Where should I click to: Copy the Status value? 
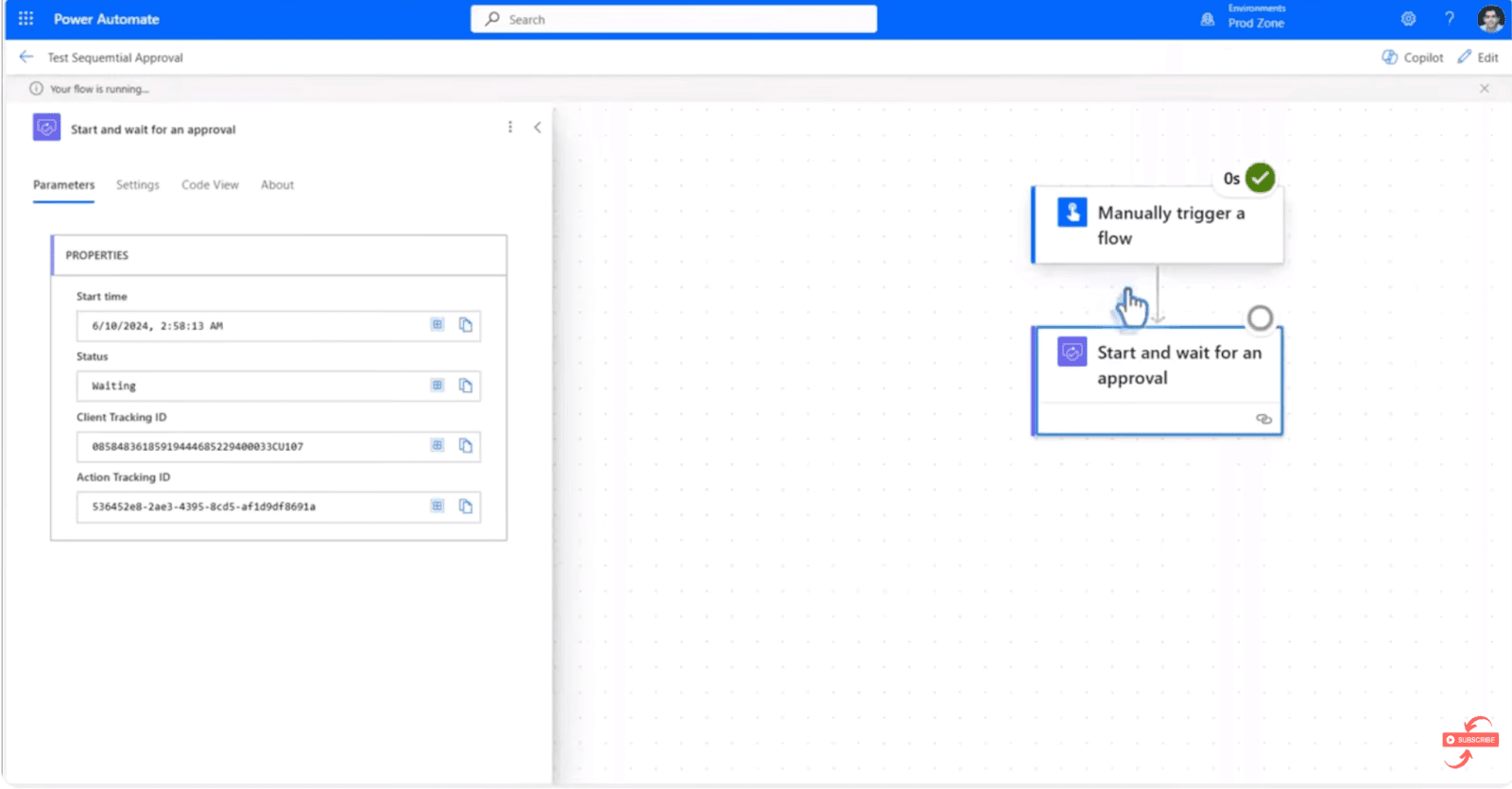(x=466, y=386)
